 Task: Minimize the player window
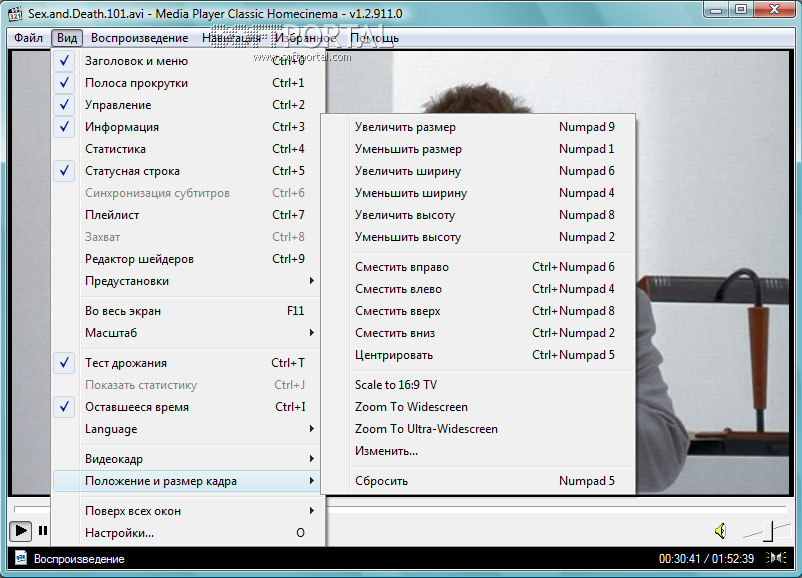pyautogui.click(x=717, y=10)
